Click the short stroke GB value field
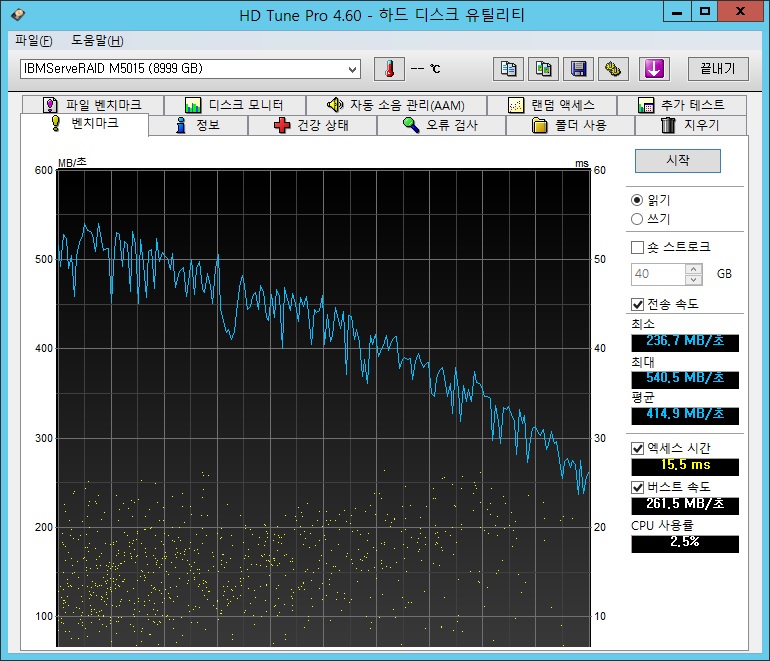The height and width of the screenshot is (661, 770). [658, 274]
